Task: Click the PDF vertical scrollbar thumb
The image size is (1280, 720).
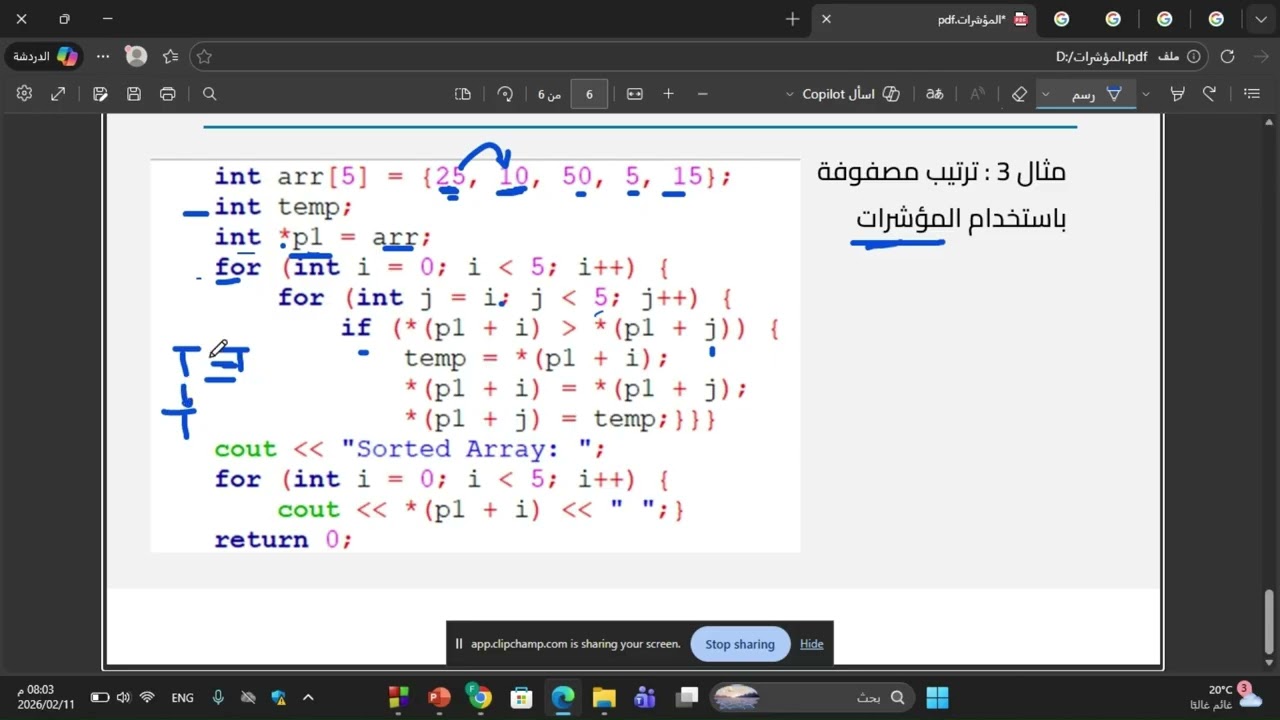Action: 1269,620
